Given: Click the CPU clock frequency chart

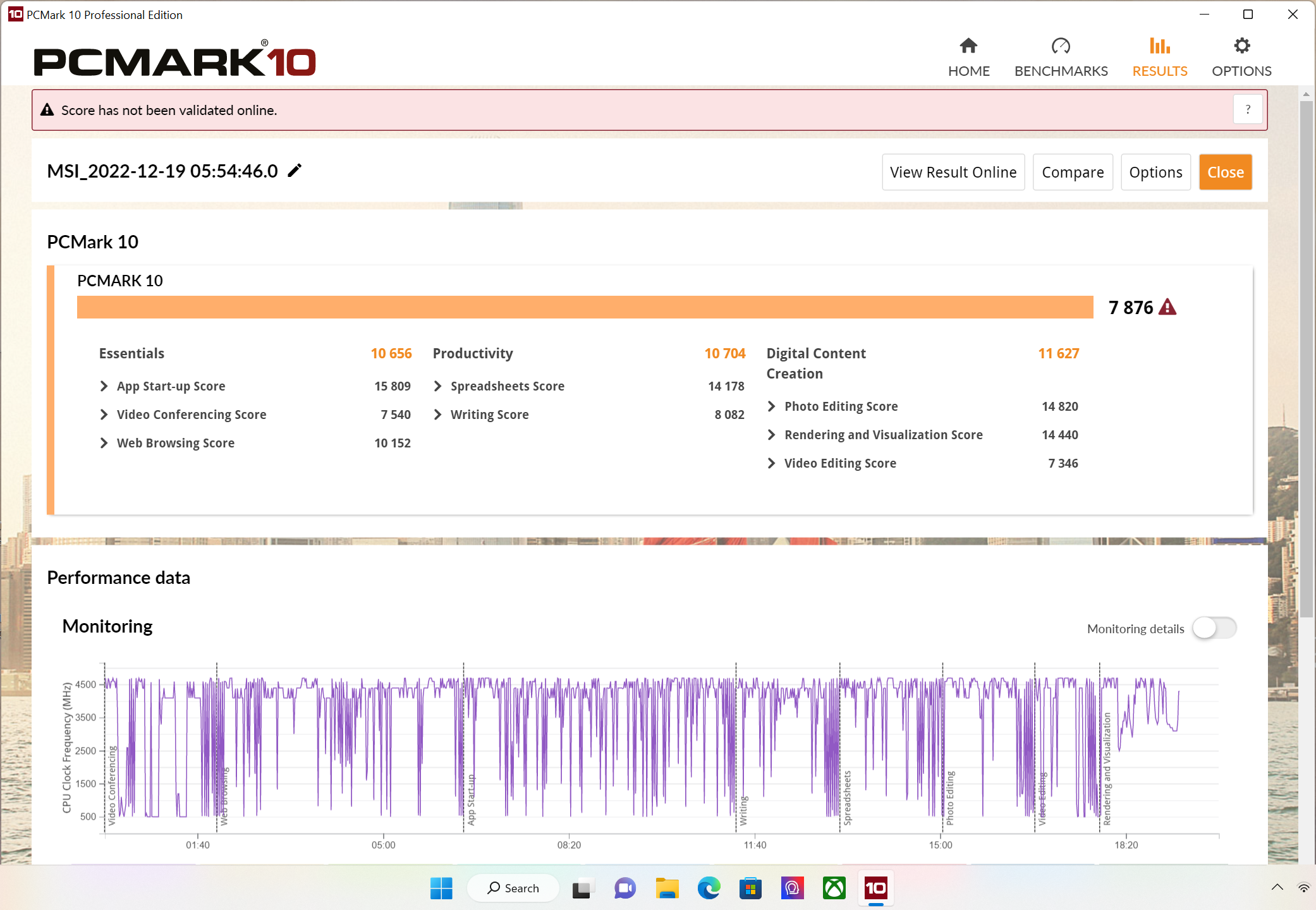Looking at the screenshot, I should point(661,748).
